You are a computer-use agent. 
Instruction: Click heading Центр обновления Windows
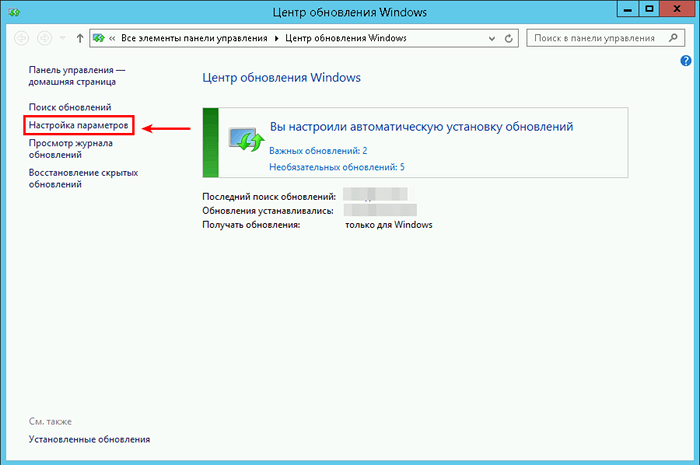click(282, 78)
